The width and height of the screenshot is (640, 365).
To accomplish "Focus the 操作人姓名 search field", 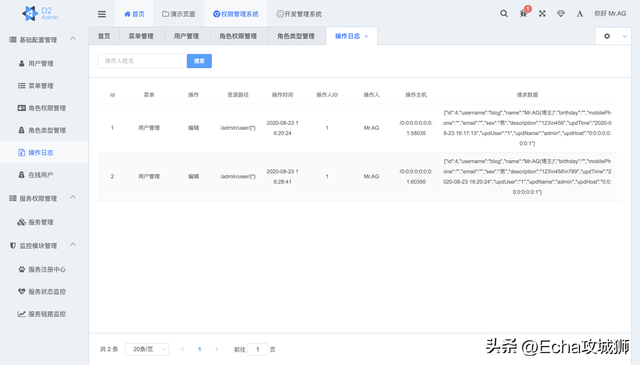I will tap(142, 61).
